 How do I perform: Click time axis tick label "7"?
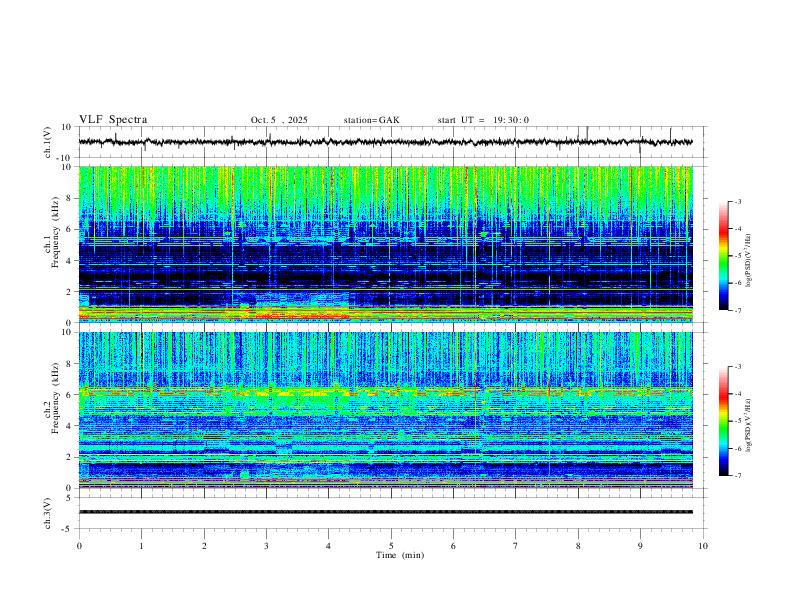coord(516,546)
